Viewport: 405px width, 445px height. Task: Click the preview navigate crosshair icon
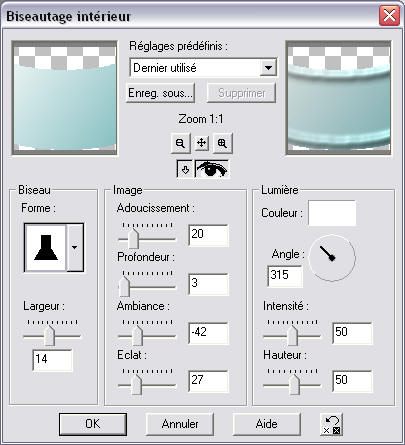pos(201,143)
